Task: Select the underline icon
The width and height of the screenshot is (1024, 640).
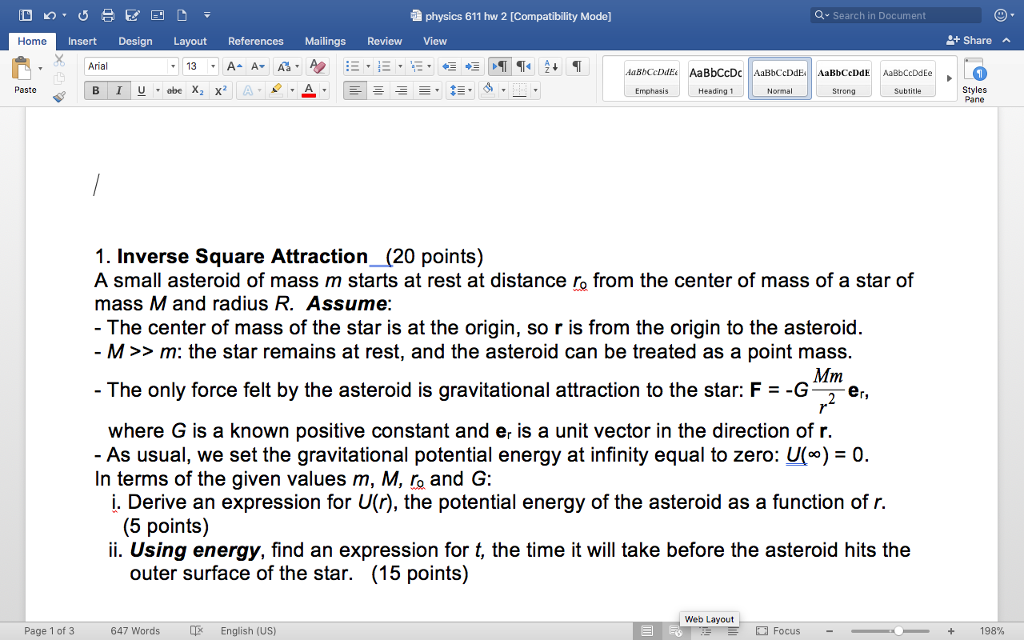Action: pos(142,90)
